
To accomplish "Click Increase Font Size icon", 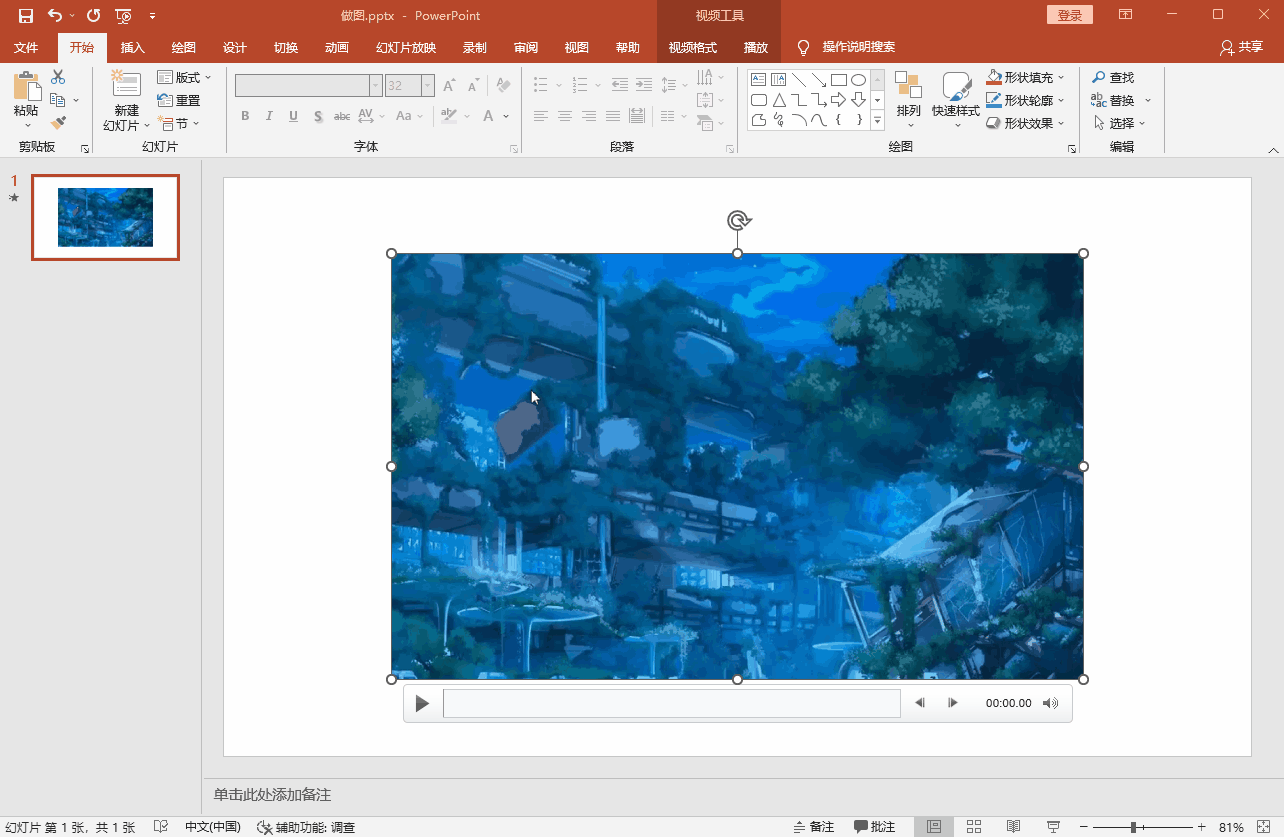I will click(x=449, y=86).
